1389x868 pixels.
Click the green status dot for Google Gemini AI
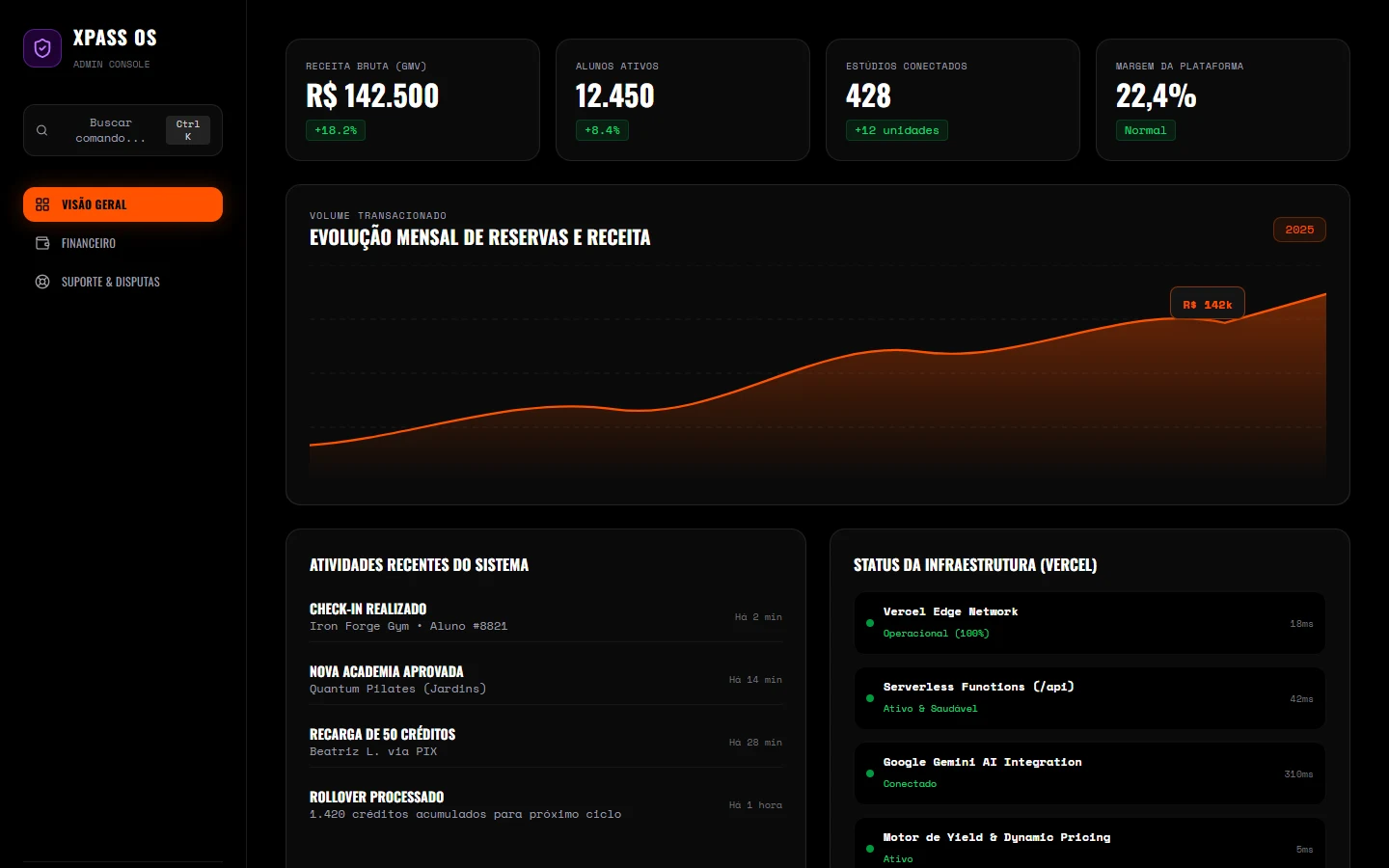tap(870, 773)
